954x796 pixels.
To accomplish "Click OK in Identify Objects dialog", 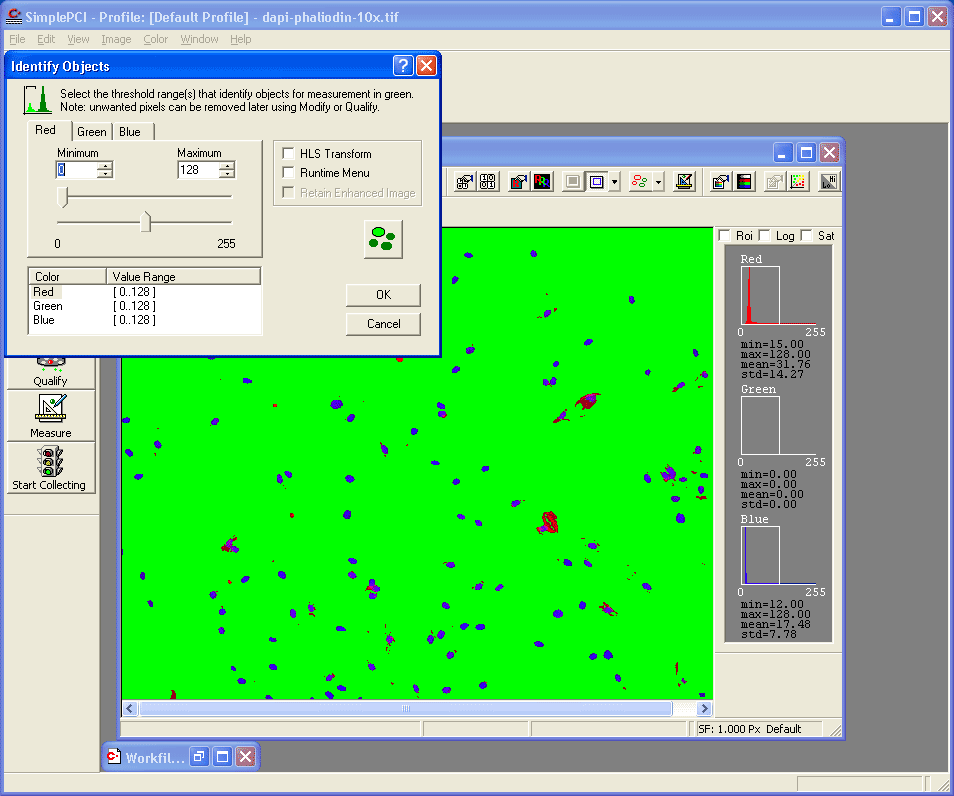I will tap(383, 295).
